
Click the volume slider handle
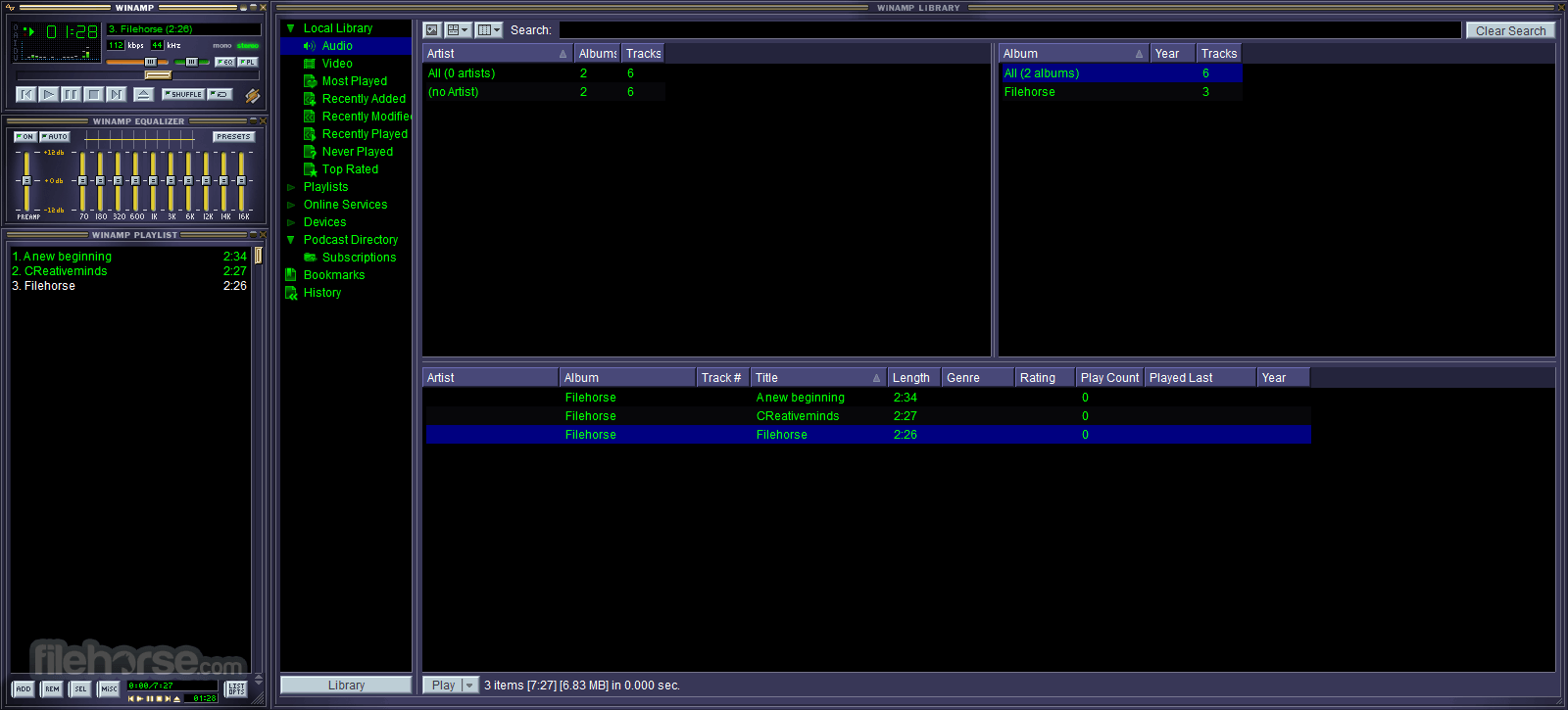151,62
